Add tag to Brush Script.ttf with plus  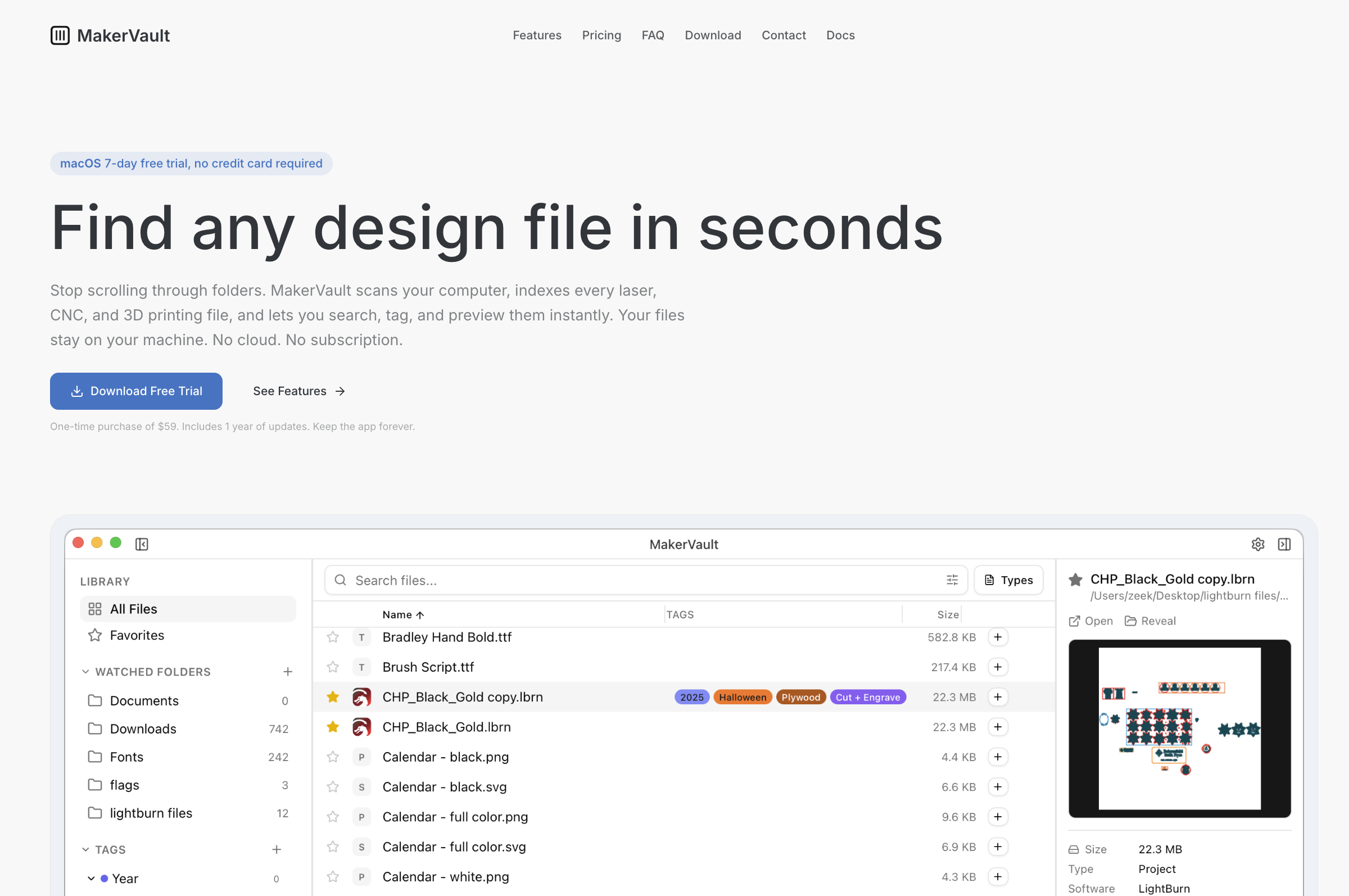click(x=998, y=667)
